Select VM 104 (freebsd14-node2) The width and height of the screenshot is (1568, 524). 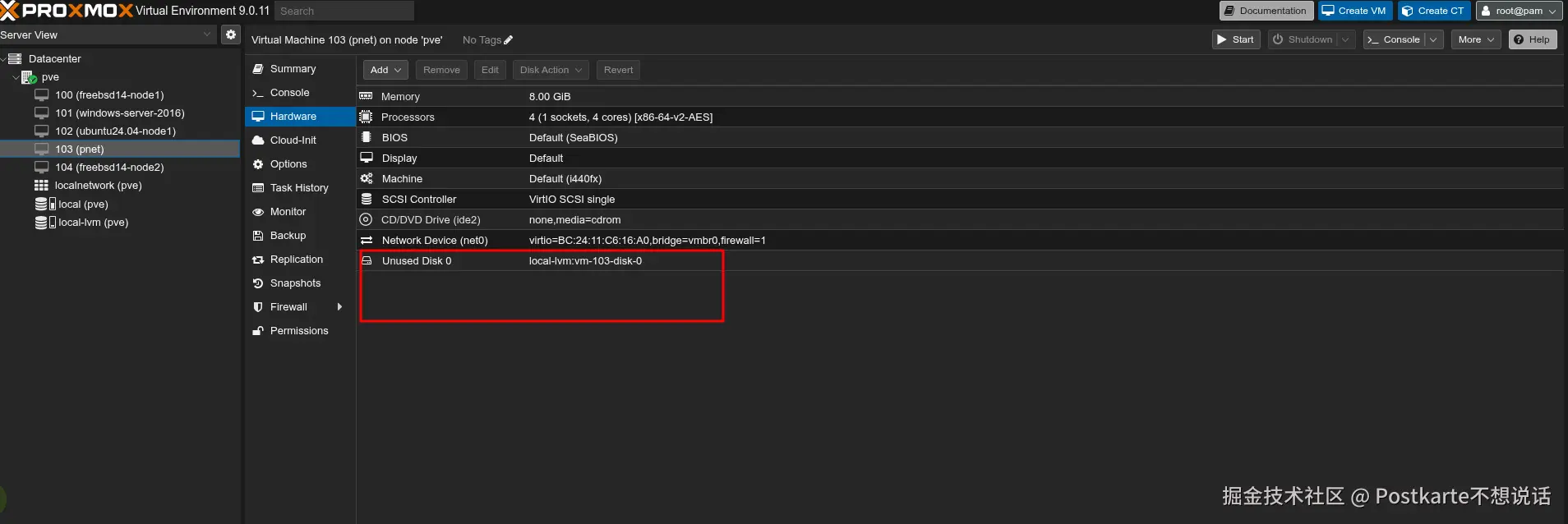(x=109, y=168)
